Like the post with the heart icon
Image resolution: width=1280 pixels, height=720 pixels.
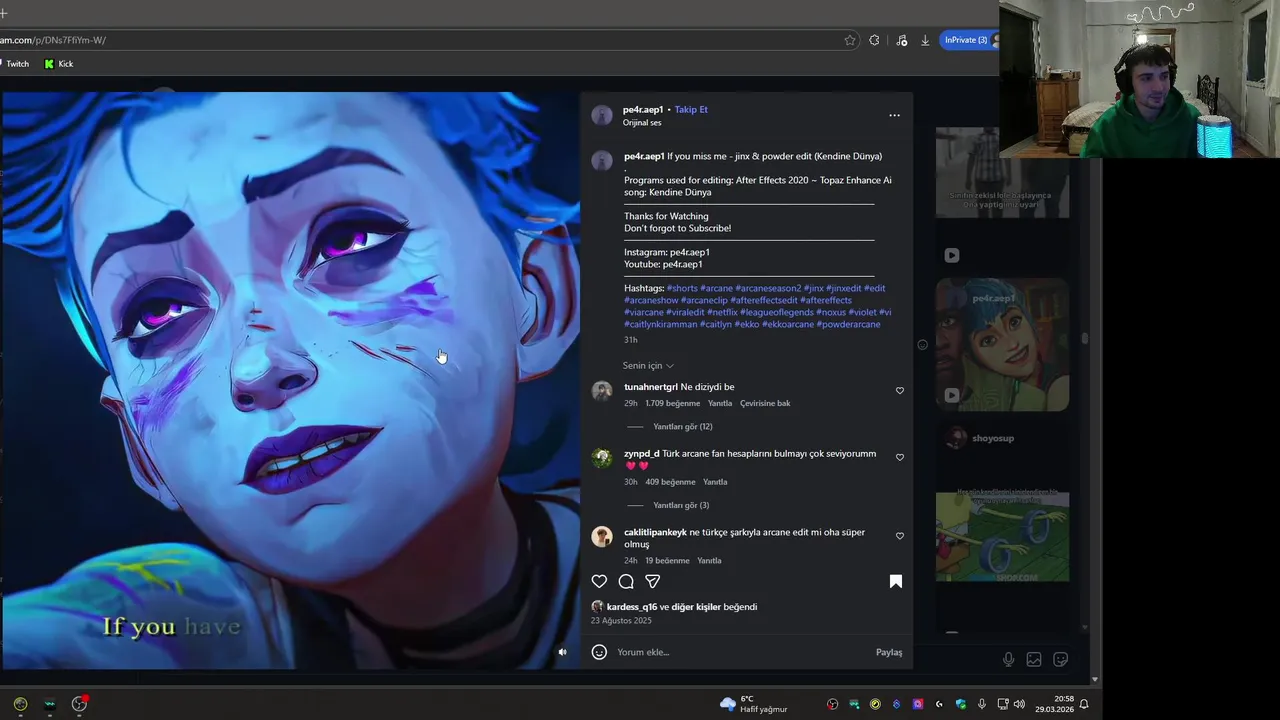599,581
